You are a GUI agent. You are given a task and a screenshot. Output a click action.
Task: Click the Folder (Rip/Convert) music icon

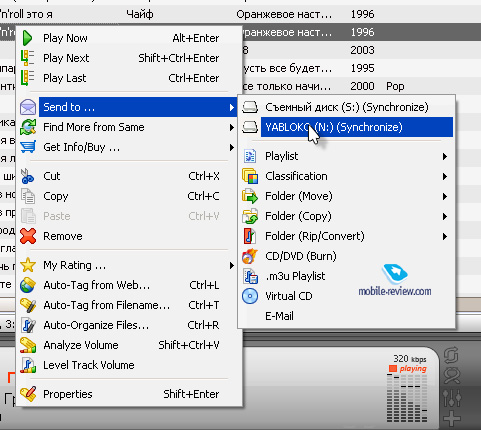click(250, 236)
